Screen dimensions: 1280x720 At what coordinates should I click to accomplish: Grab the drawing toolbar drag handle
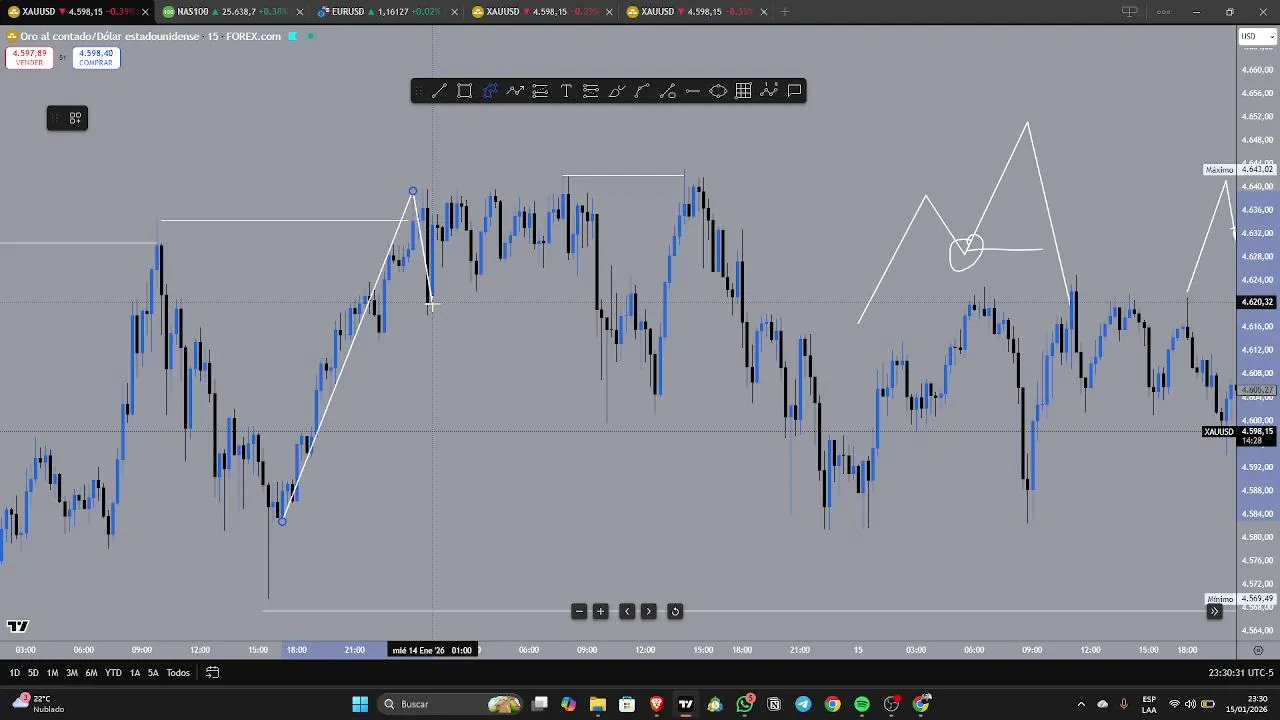pyautogui.click(x=419, y=91)
